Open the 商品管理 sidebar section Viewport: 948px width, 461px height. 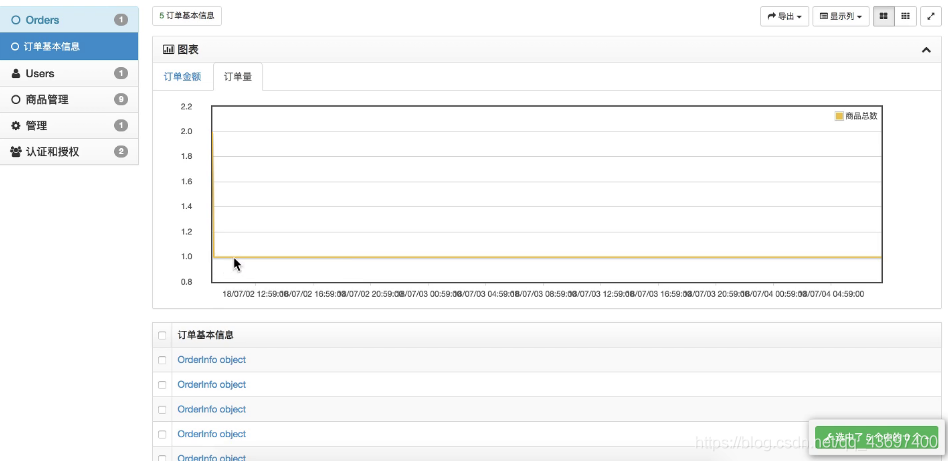click(x=69, y=99)
